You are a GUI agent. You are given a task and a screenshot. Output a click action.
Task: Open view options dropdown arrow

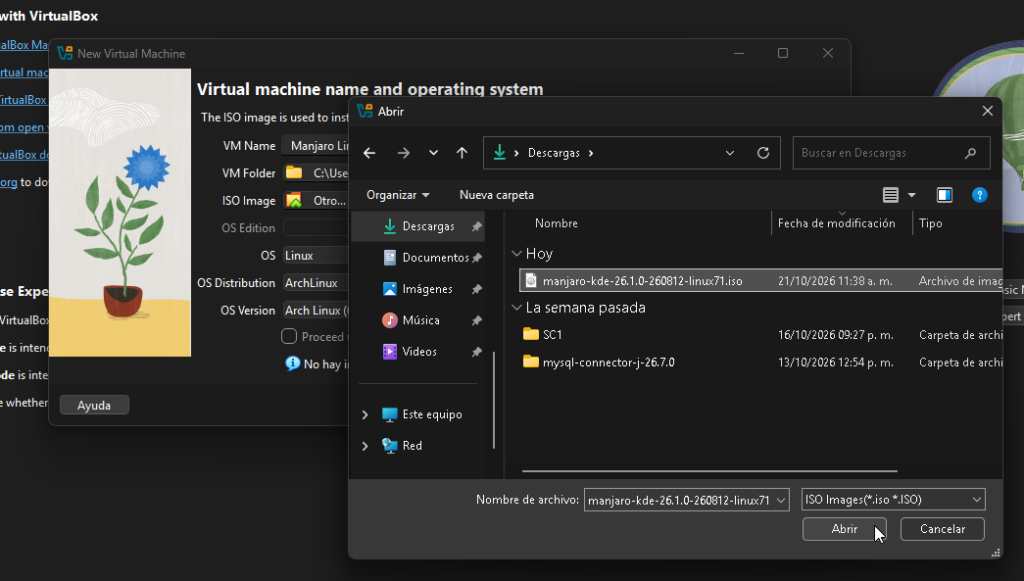[912, 195]
